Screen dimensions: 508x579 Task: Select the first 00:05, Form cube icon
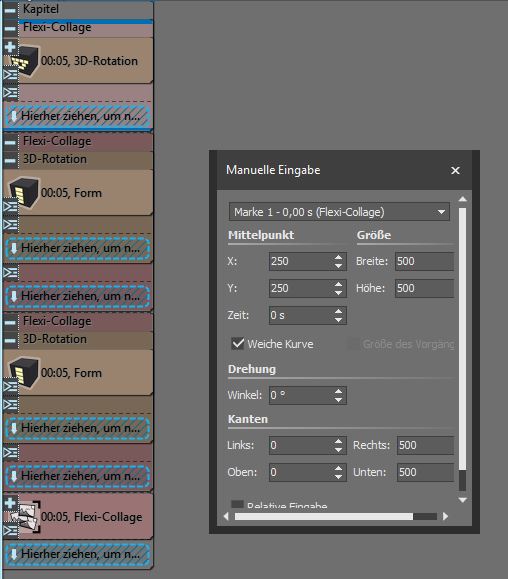coord(24,192)
